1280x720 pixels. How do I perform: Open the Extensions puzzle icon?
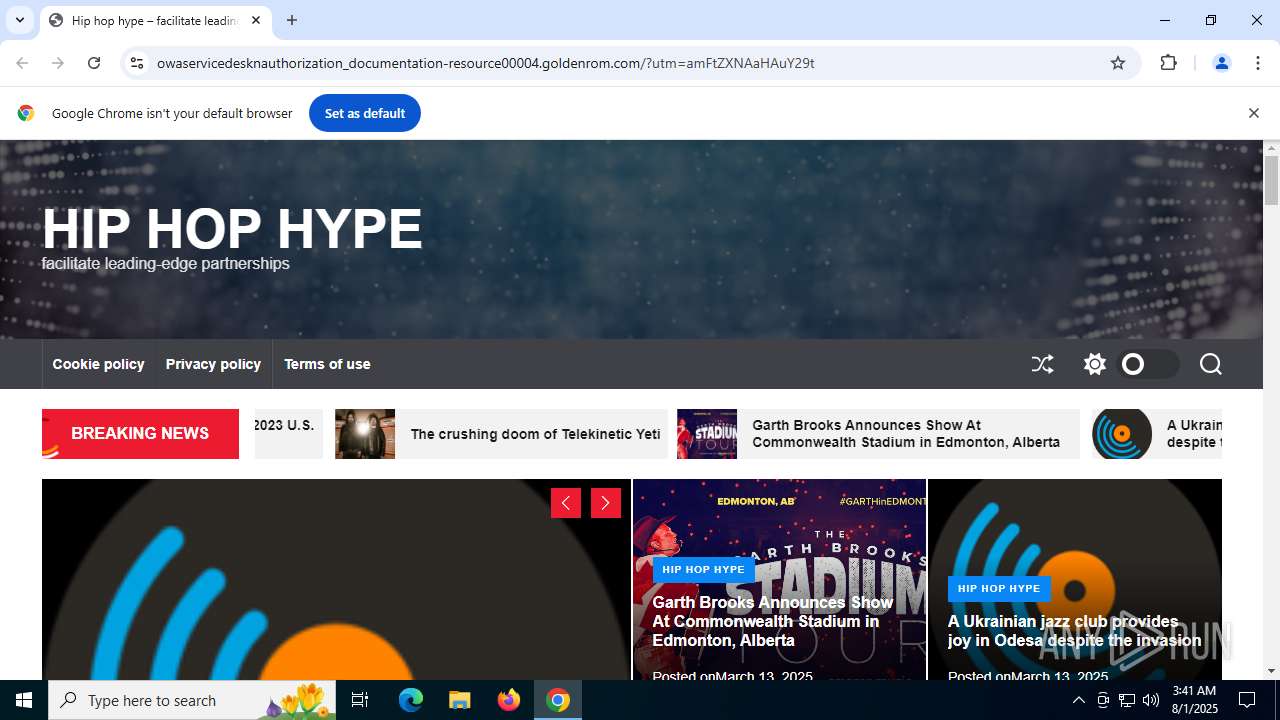(1168, 63)
